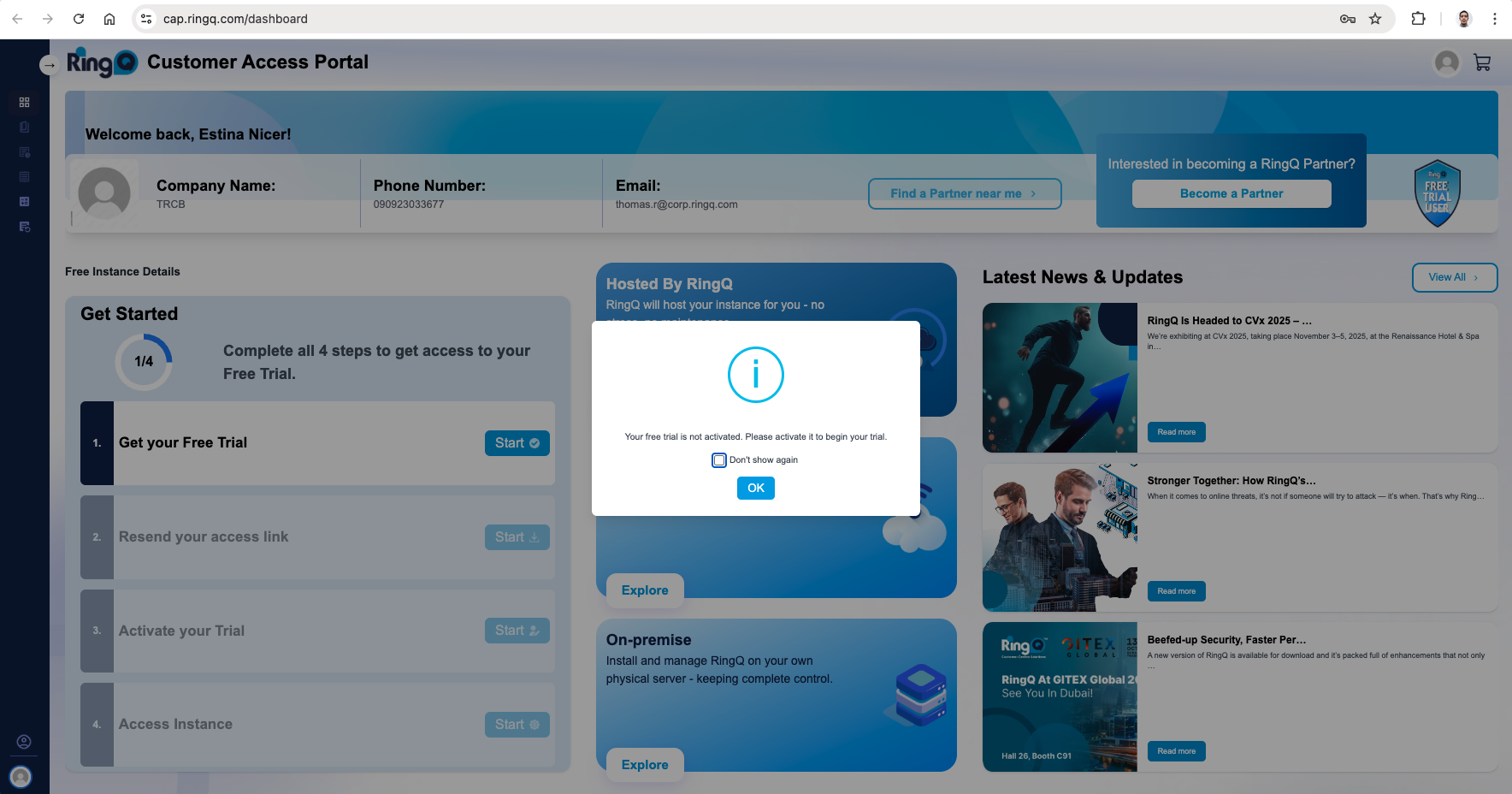
Task: Open the Chrome three-dot menu
Action: coord(1495,19)
